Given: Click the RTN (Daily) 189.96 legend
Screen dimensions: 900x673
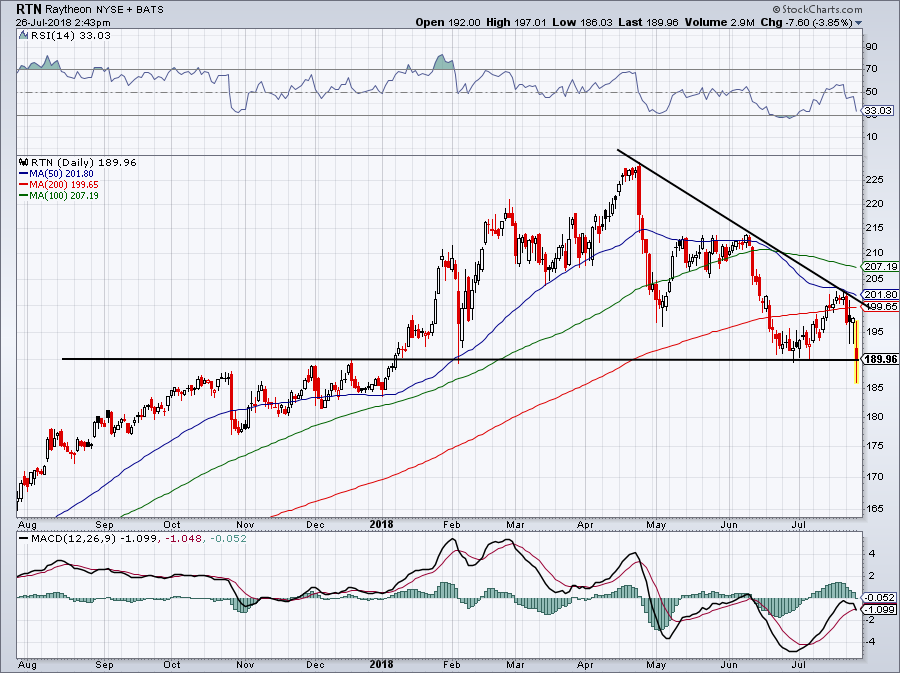Looking at the screenshot, I should [x=84, y=162].
